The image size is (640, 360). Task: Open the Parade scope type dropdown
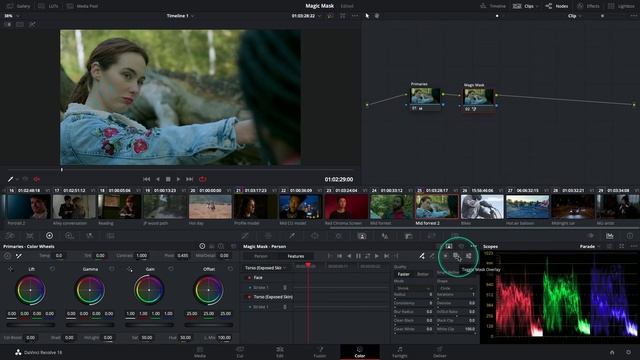(x=590, y=247)
